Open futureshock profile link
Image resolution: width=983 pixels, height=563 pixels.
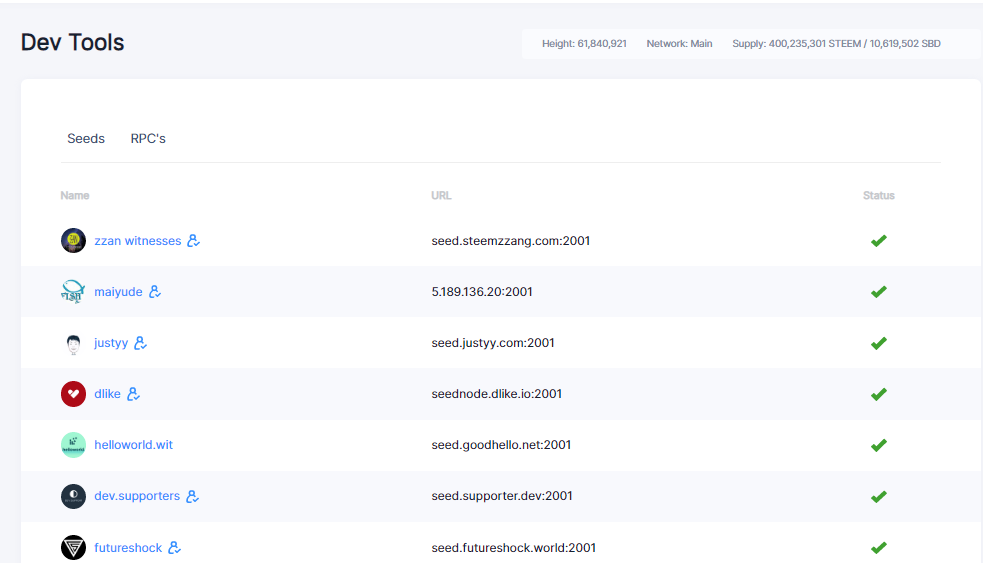(x=128, y=547)
